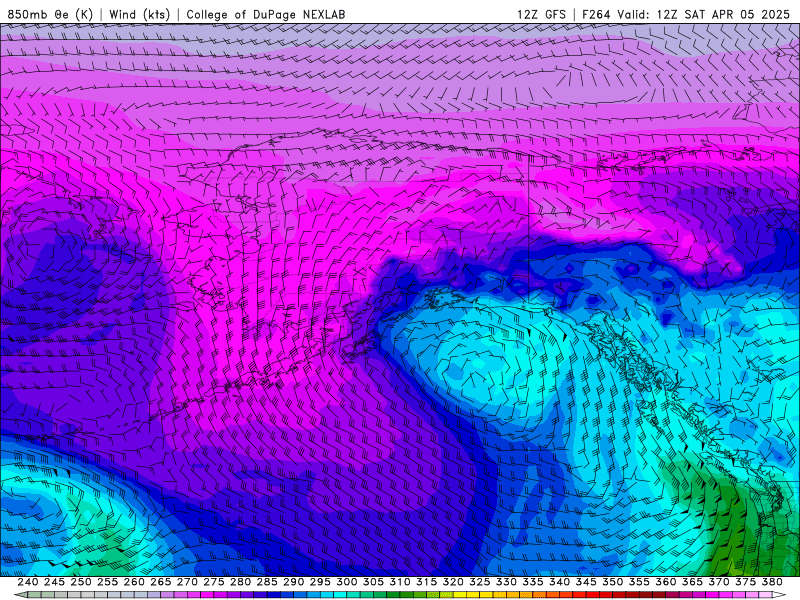
Task: Click the "850mb θe (K)" title text
Action: coord(50,14)
